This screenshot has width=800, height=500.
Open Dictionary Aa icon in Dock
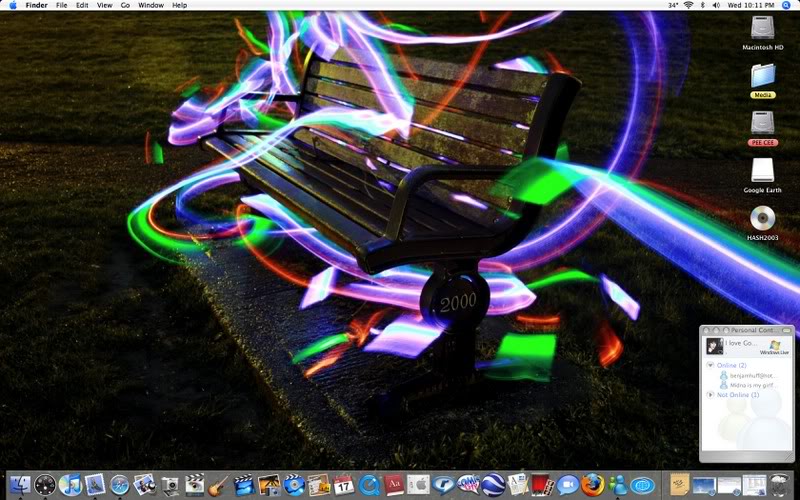coord(393,485)
